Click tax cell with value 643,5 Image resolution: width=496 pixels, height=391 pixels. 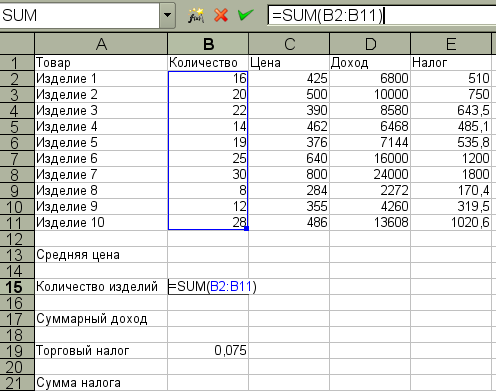[451, 111]
